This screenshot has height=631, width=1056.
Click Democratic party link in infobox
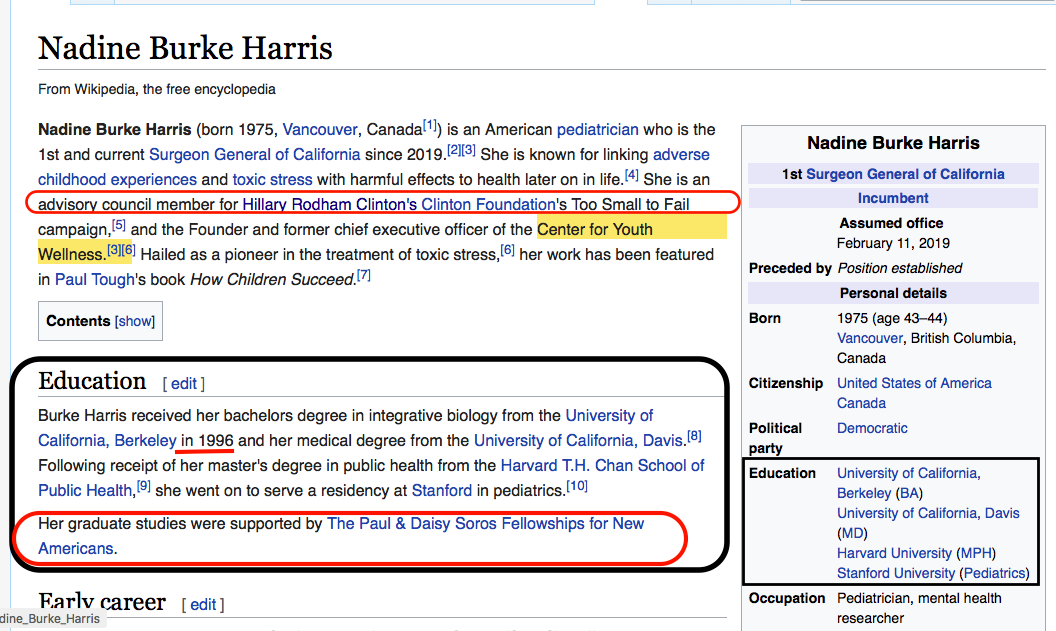872,428
